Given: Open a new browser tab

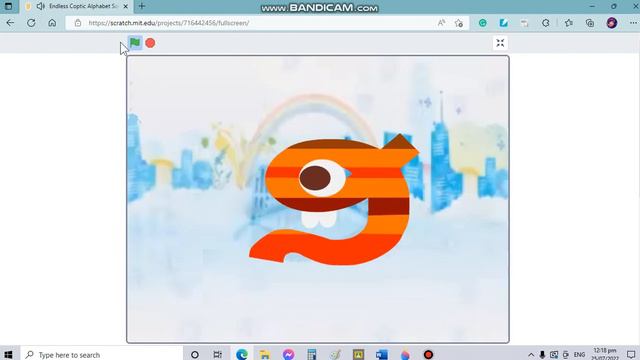Looking at the screenshot, I should tap(142, 6).
